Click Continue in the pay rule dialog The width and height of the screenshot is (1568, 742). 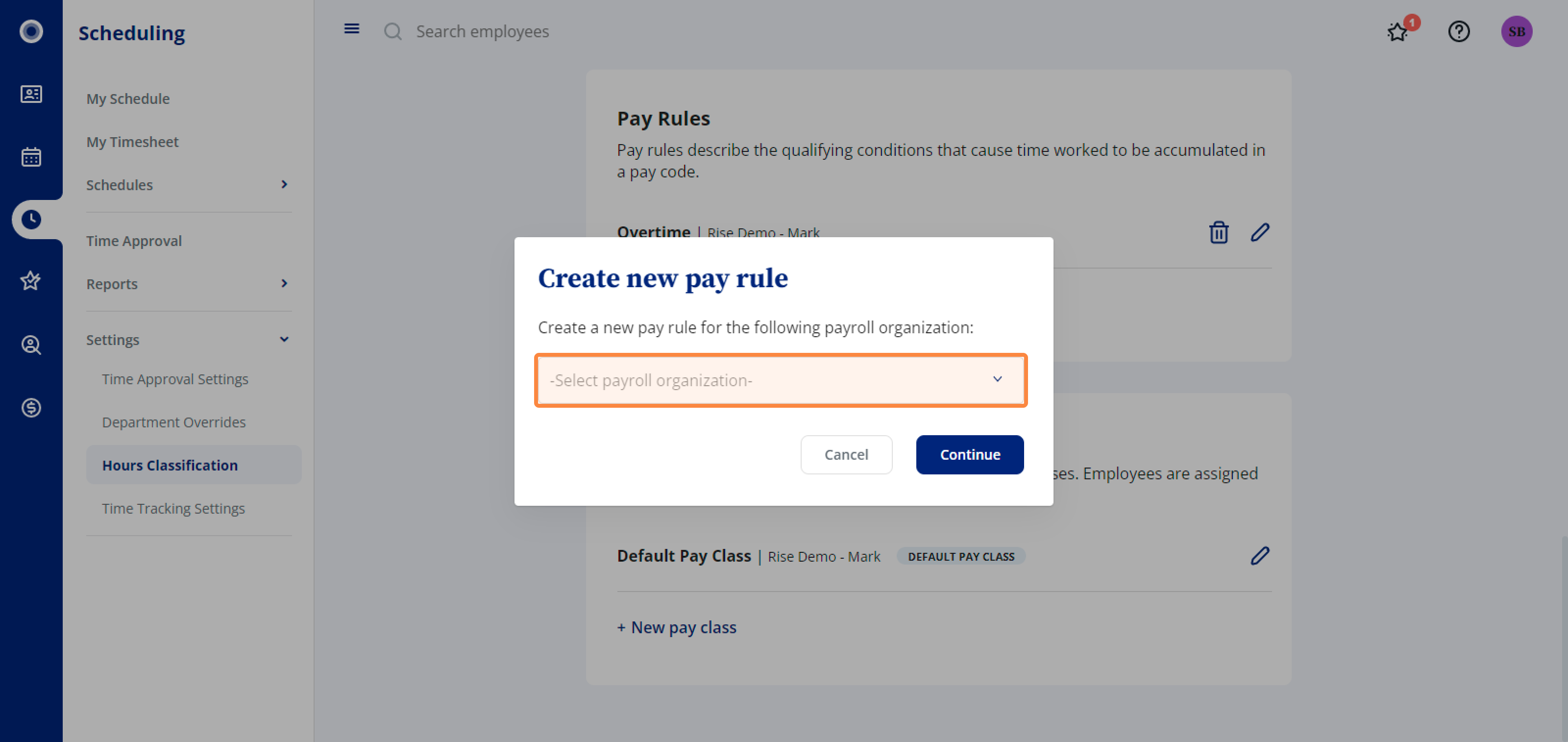[x=970, y=455]
